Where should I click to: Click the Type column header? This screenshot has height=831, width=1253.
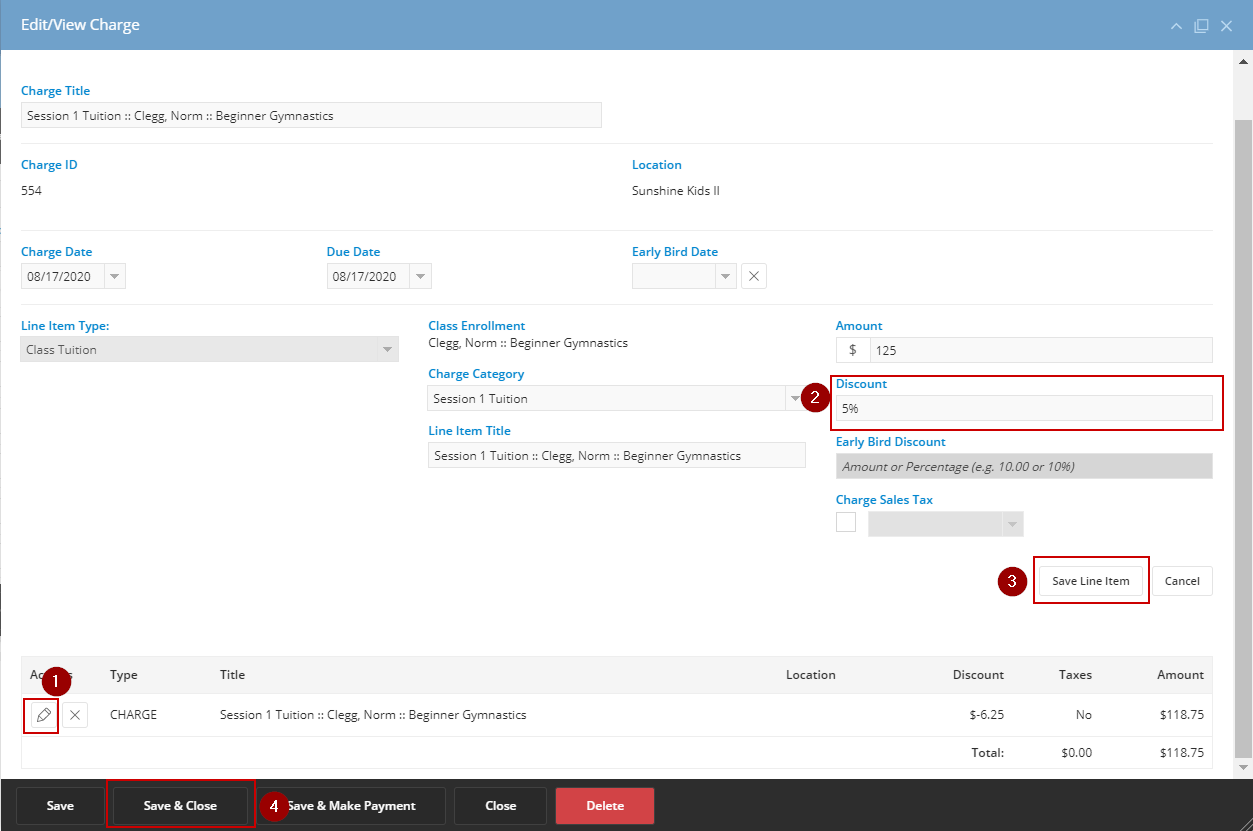124,675
